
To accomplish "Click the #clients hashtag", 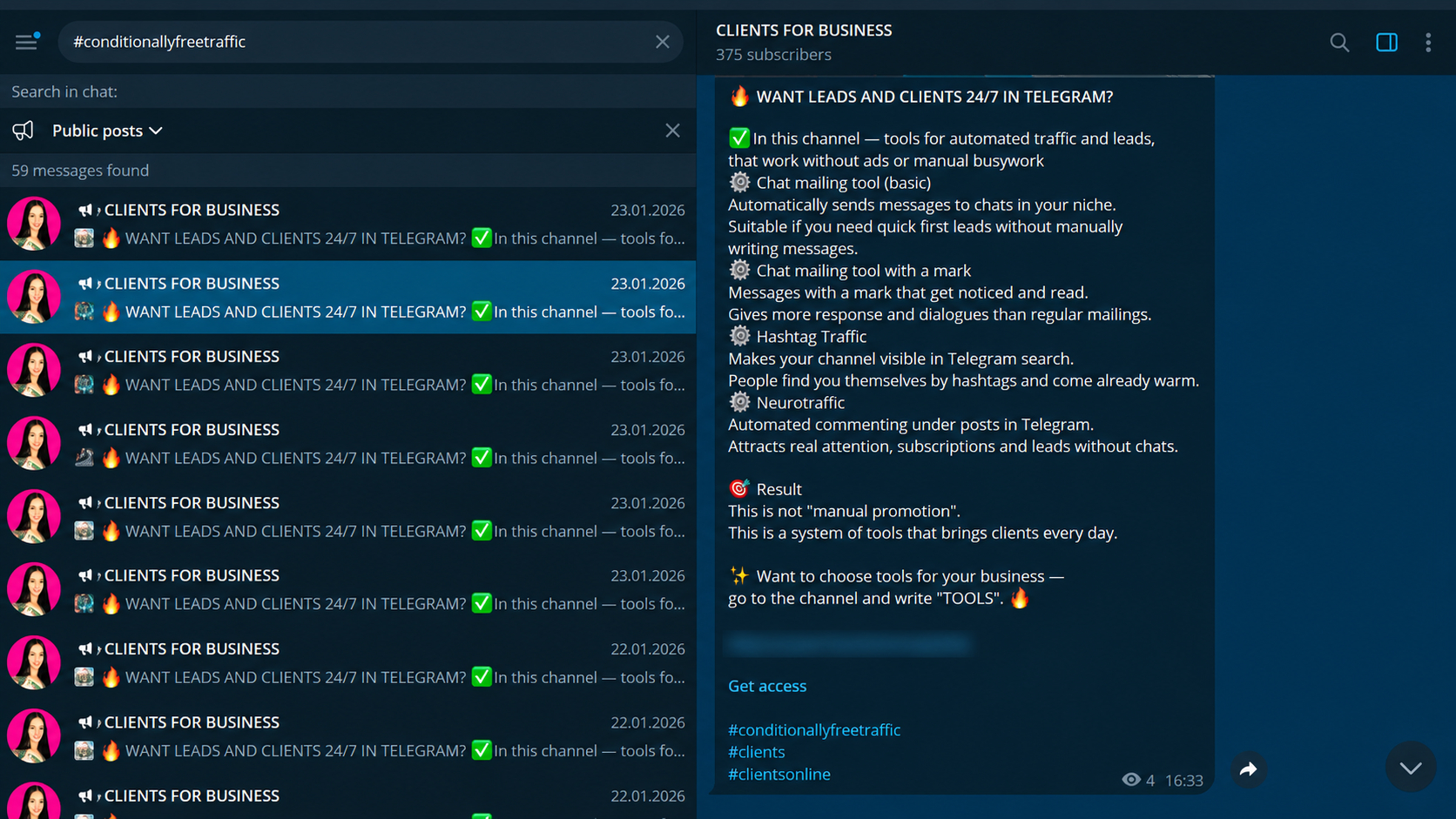I will click(757, 751).
